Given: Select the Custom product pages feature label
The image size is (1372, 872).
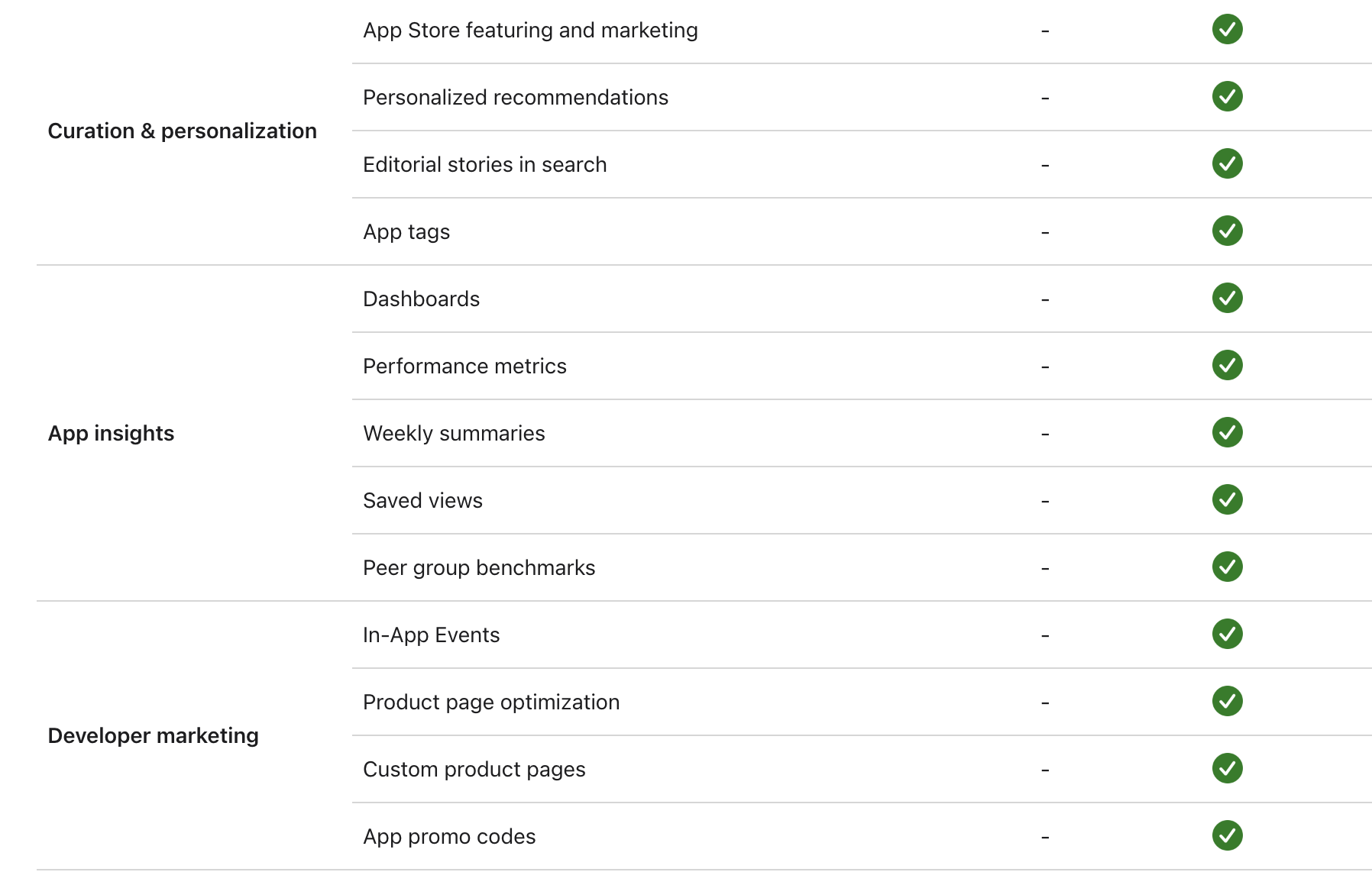Looking at the screenshot, I should click(474, 770).
